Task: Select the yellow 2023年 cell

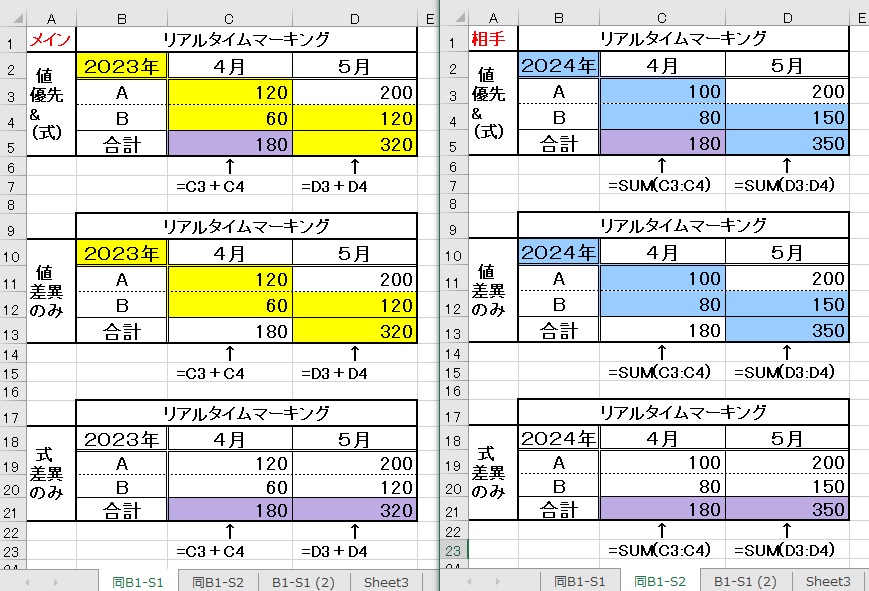Action: click(x=121, y=66)
